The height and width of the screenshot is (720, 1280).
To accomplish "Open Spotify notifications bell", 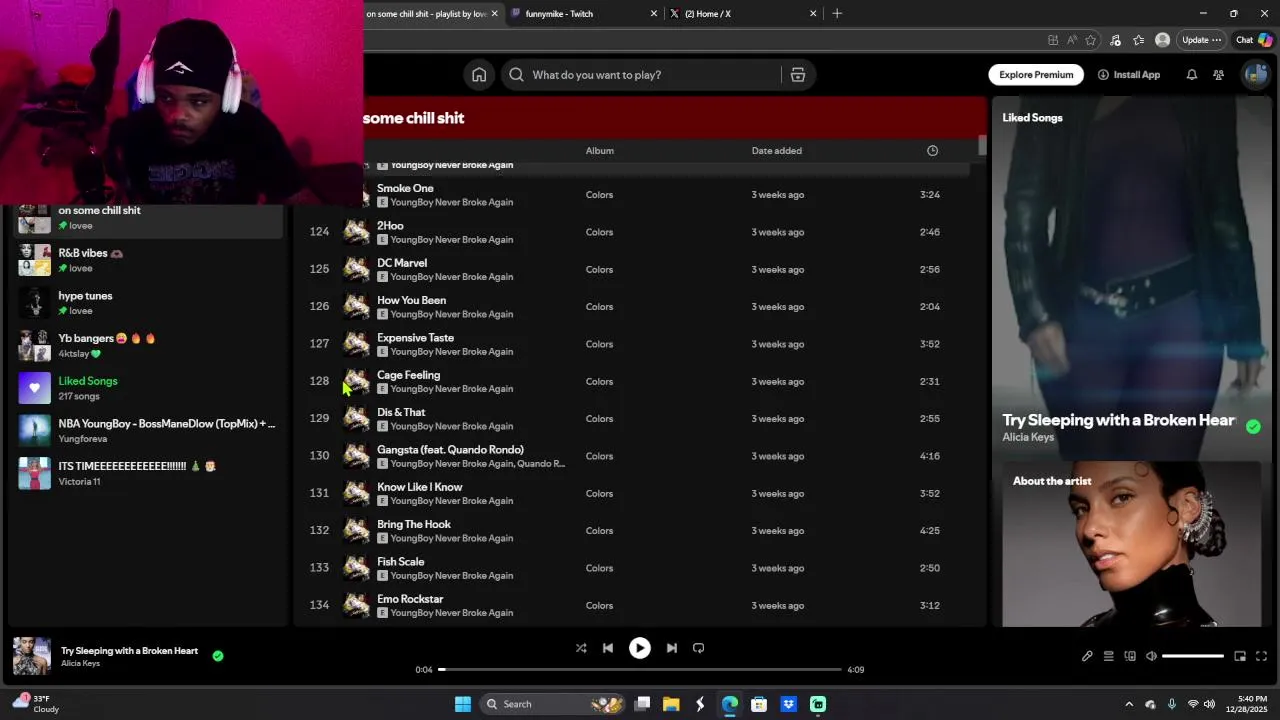I will [1191, 75].
